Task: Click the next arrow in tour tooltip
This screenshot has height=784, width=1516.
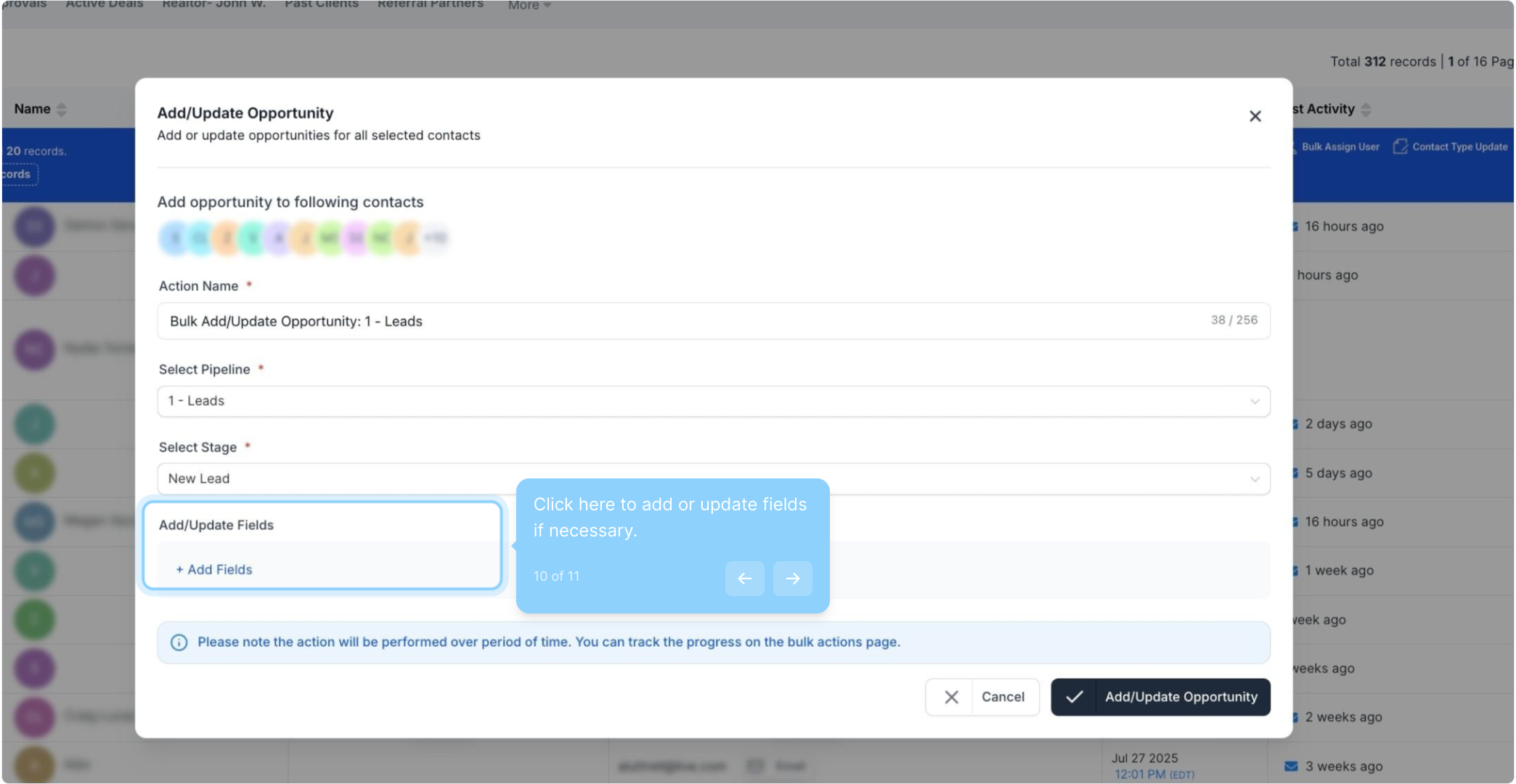Action: pyautogui.click(x=792, y=579)
